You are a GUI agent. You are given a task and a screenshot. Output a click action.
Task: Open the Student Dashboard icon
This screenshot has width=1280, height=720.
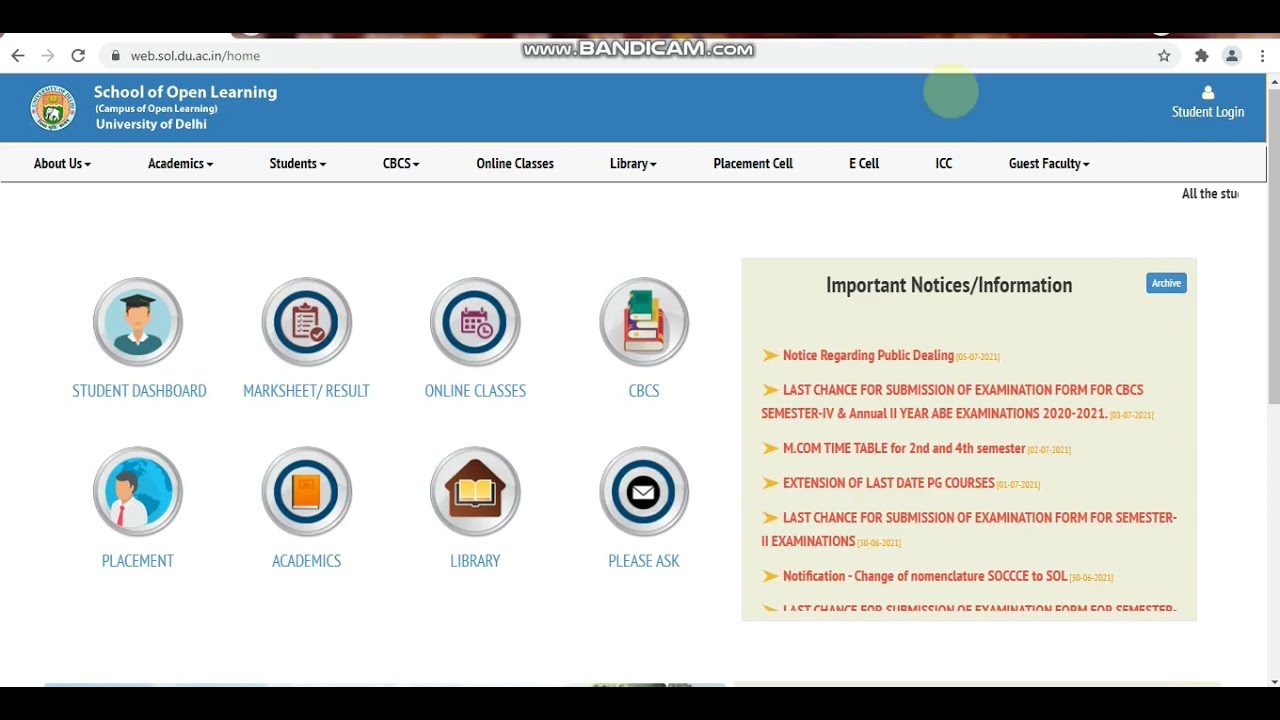138,322
